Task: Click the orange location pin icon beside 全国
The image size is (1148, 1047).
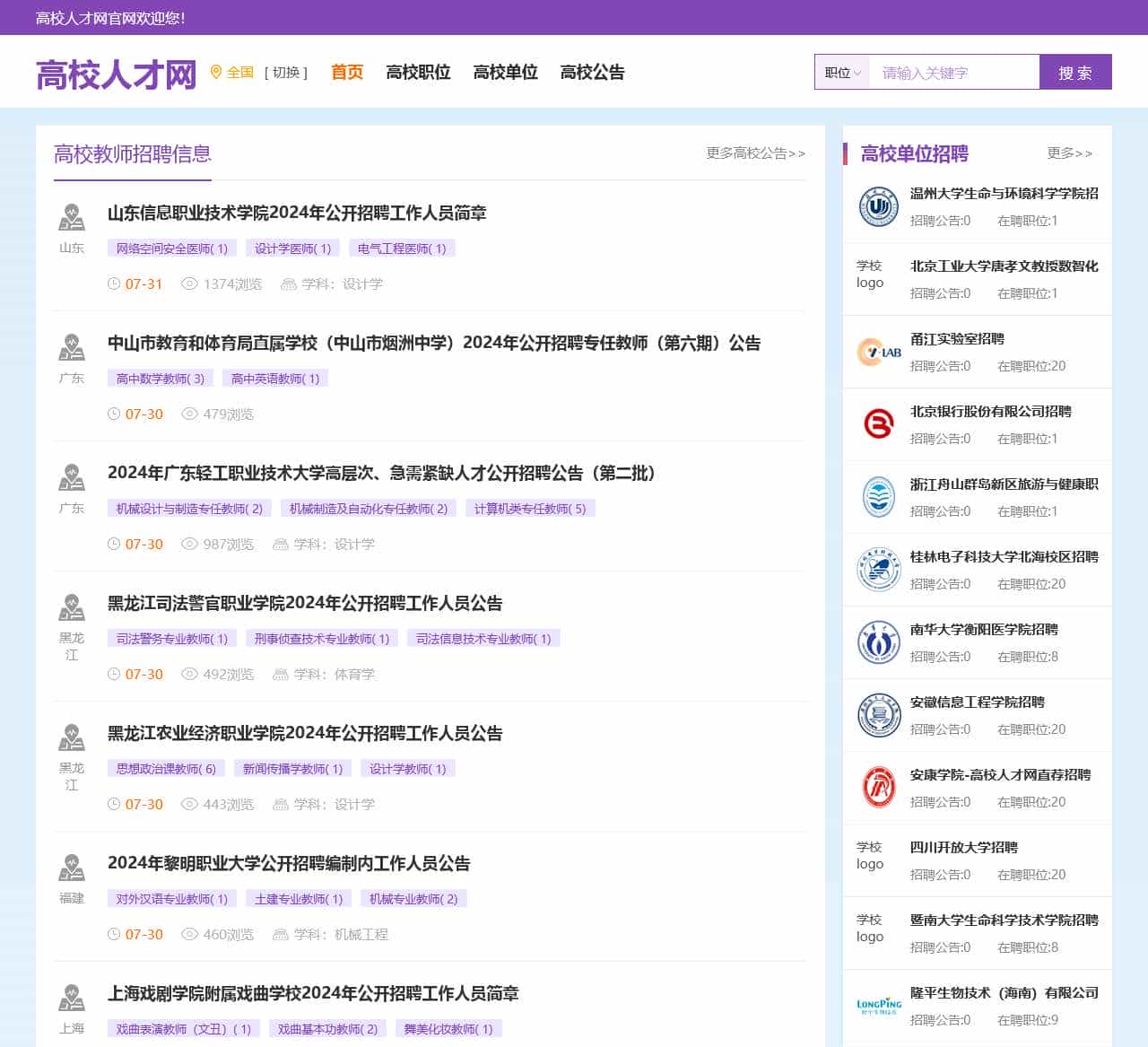Action: 215,73
